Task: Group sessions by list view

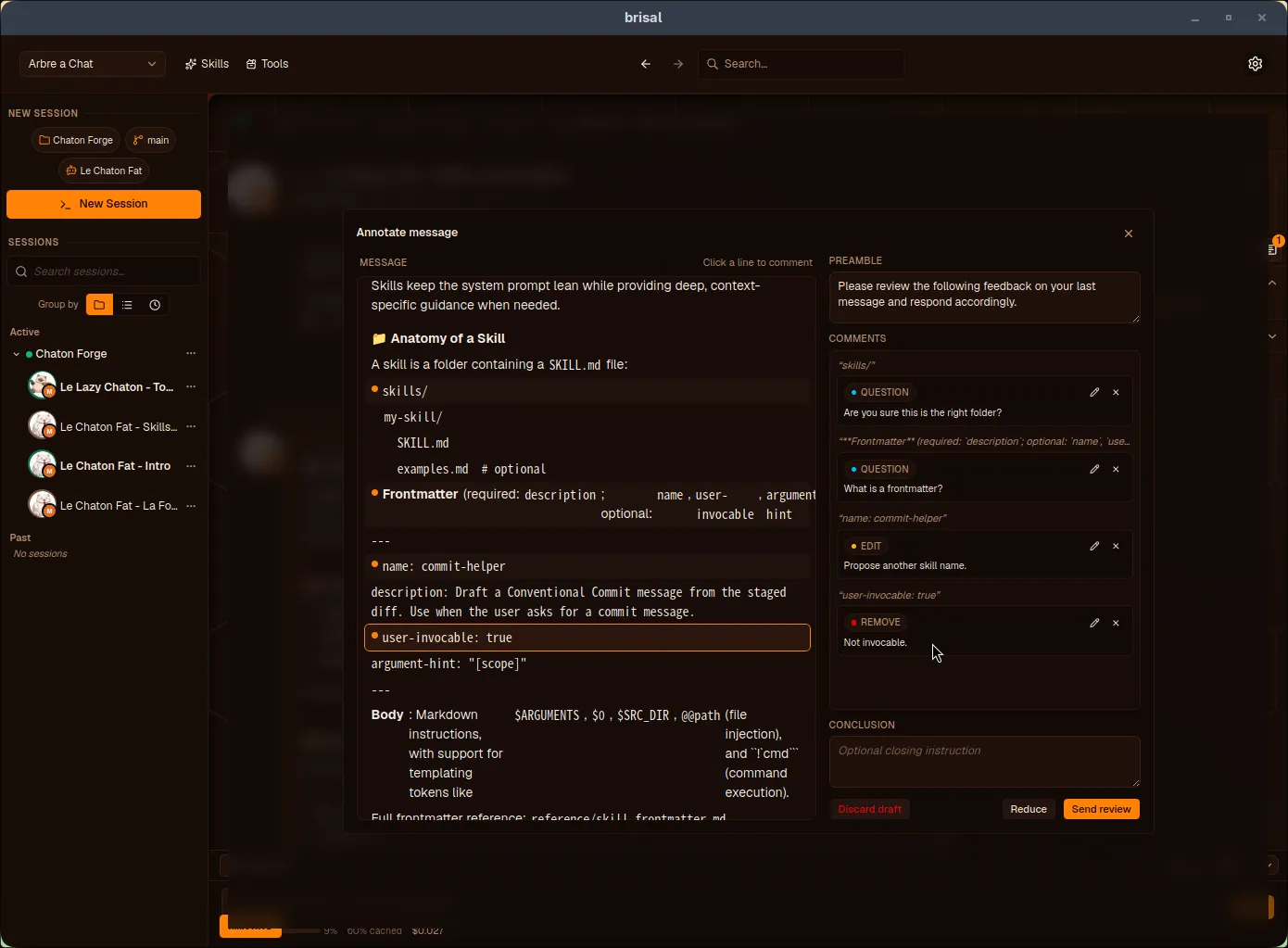Action: [x=127, y=305]
